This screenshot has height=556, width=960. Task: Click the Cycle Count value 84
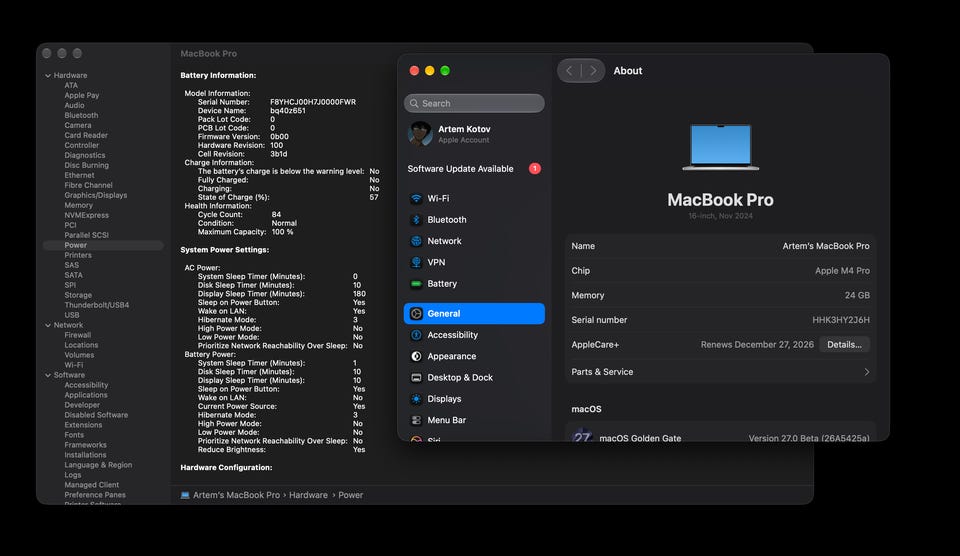pos(276,214)
